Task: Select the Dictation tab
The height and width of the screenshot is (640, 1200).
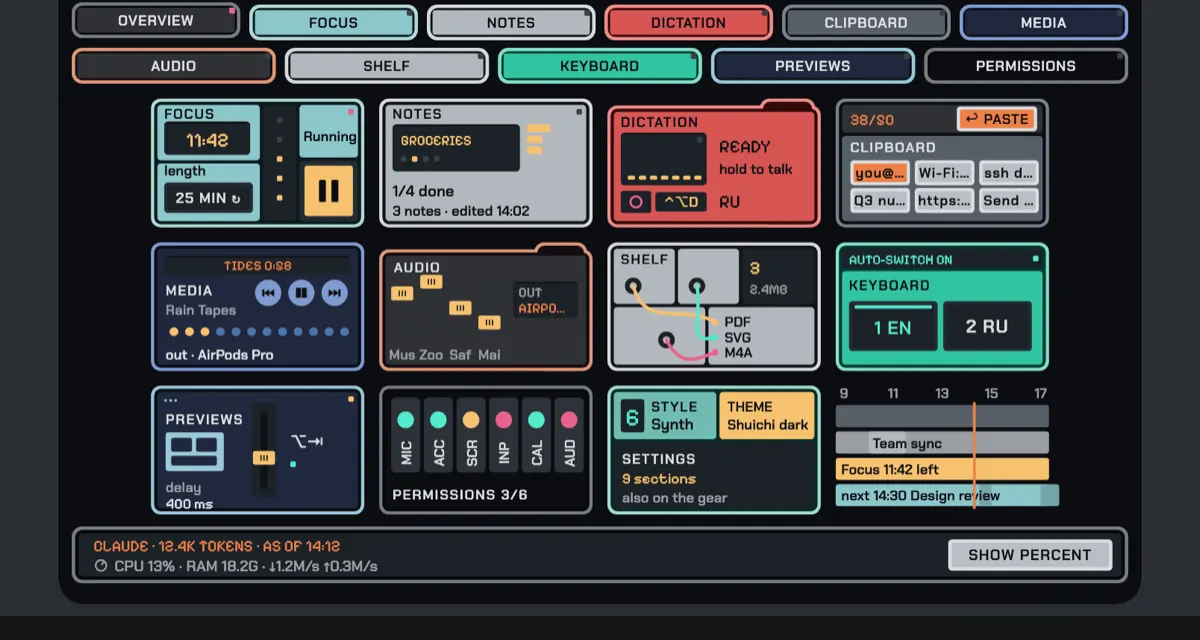Action: coord(688,23)
